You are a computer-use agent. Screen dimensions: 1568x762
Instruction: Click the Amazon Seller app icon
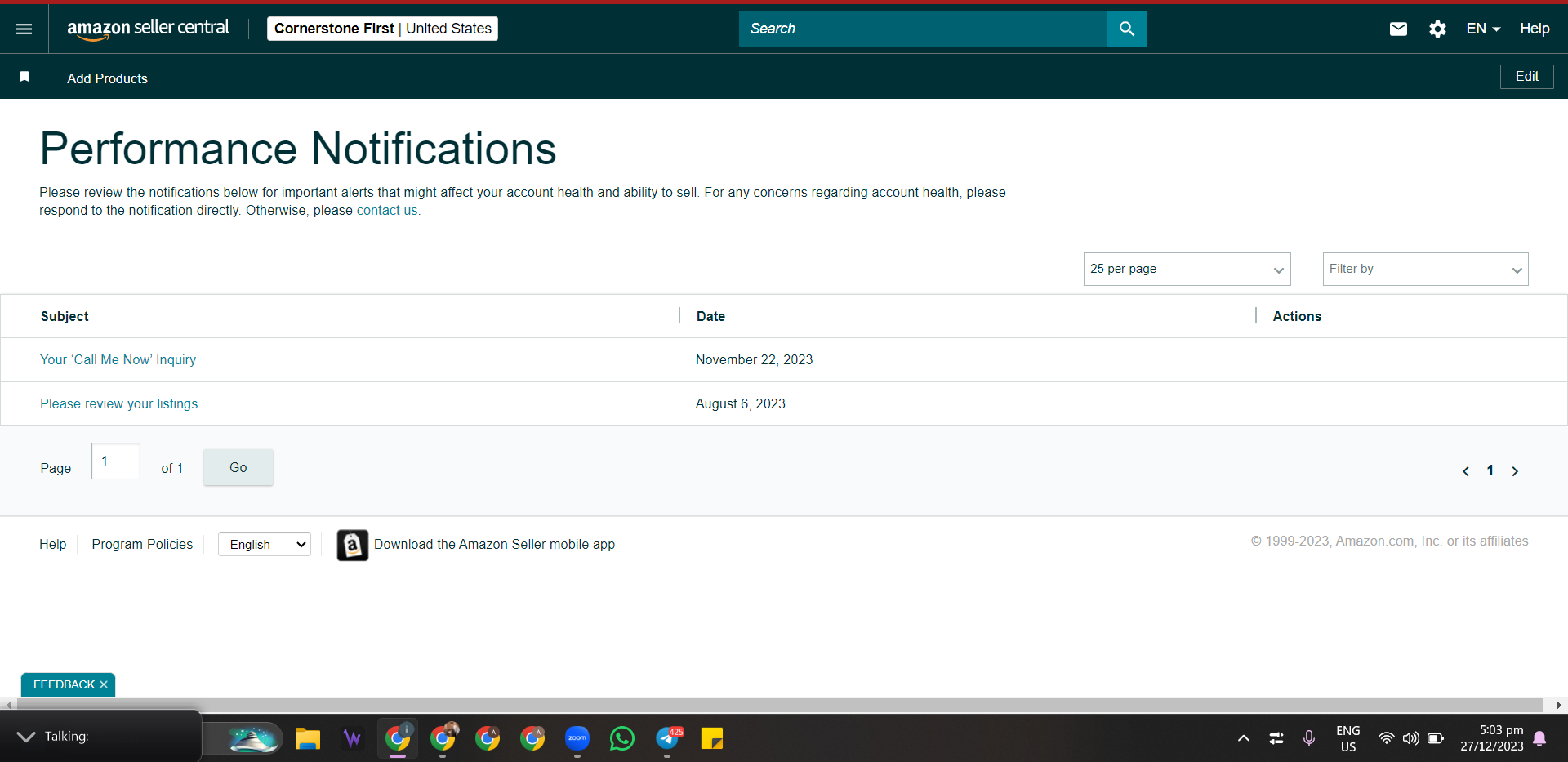pyautogui.click(x=353, y=545)
